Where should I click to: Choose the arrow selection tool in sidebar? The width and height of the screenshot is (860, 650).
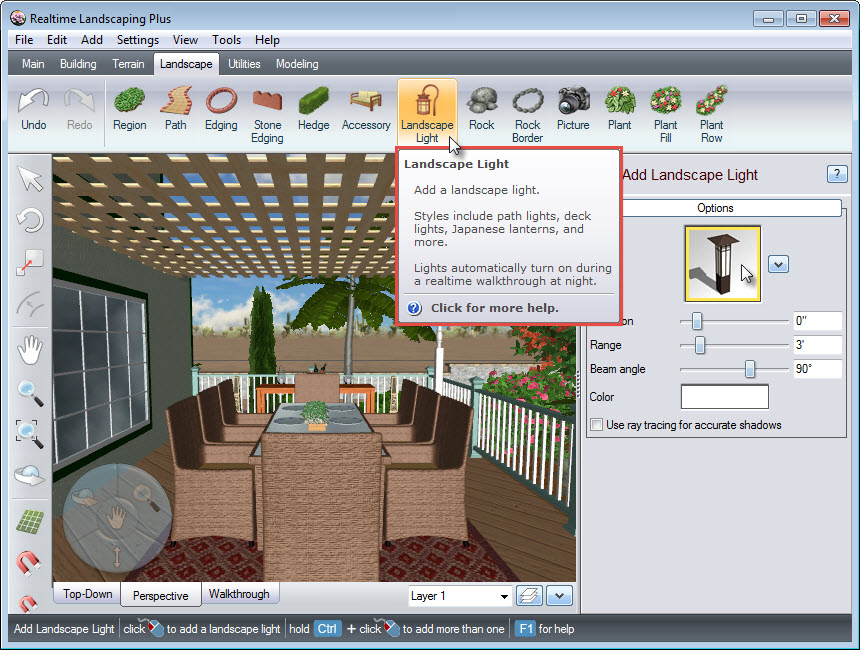[30, 179]
